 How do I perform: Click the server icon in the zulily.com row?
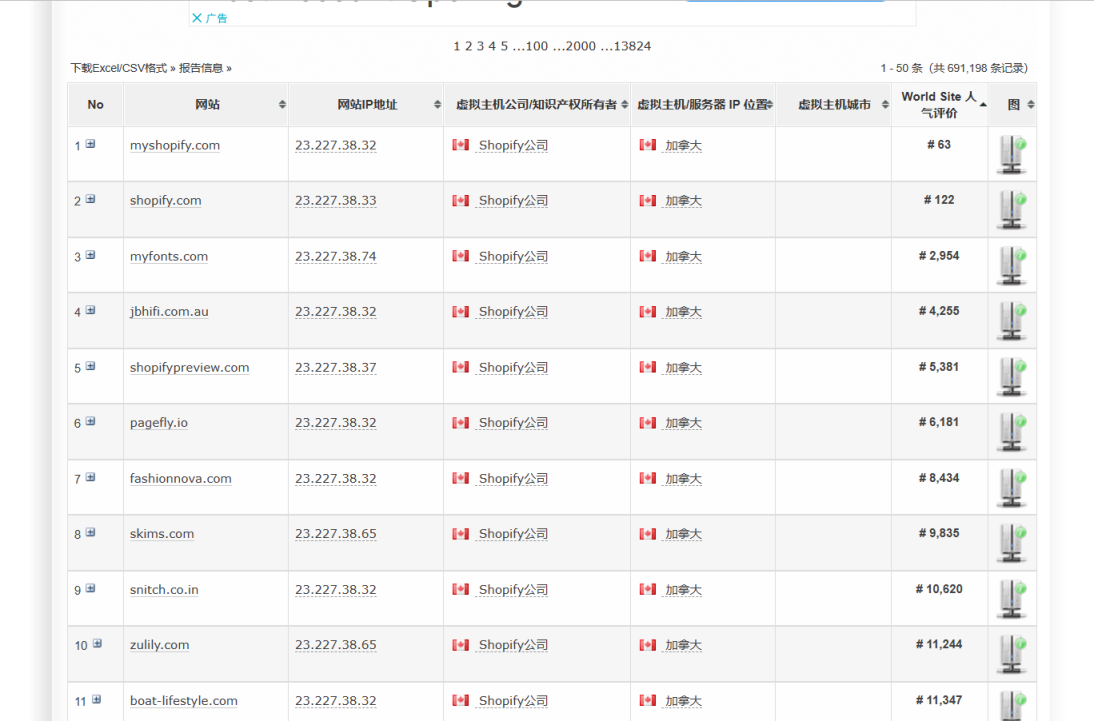(1012, 654)
